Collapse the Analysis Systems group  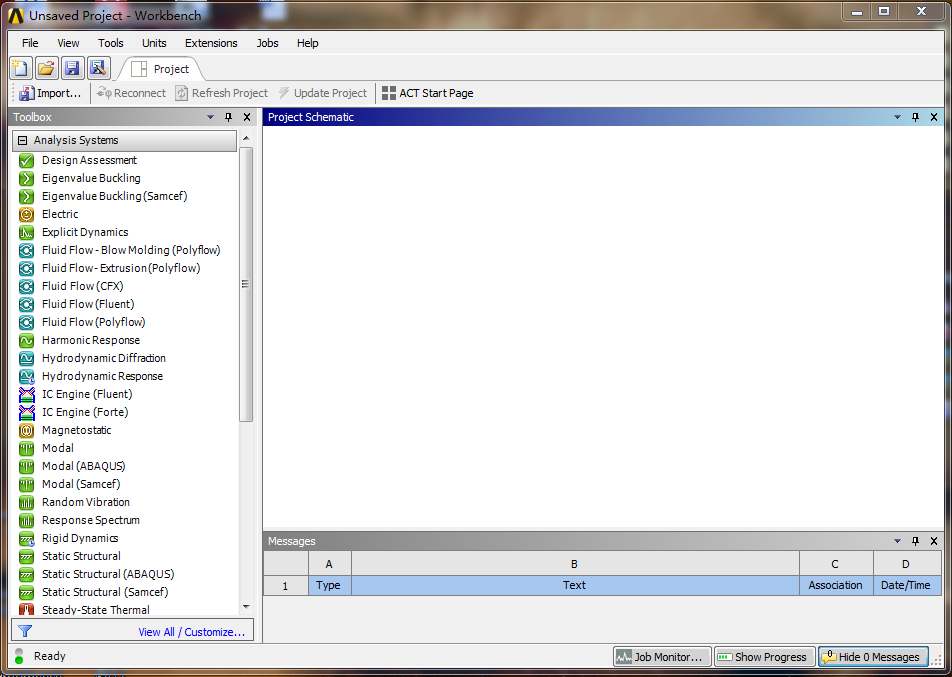[x=22, y=140]
